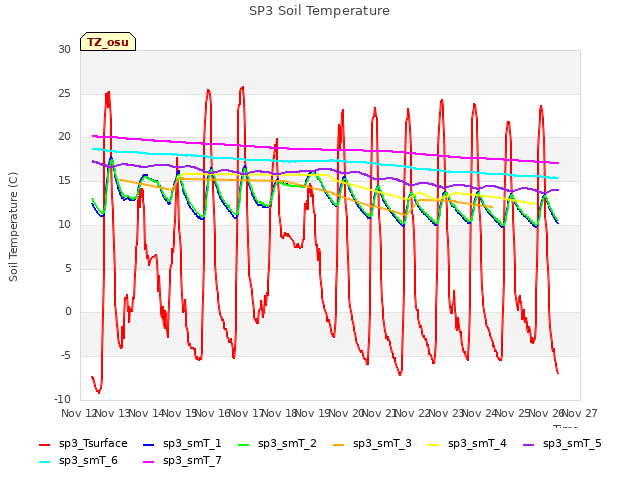Screen dimensions: 640x480
Task: Click the orange sp3_smT_3 legend swatch
Action: [339, 444]
